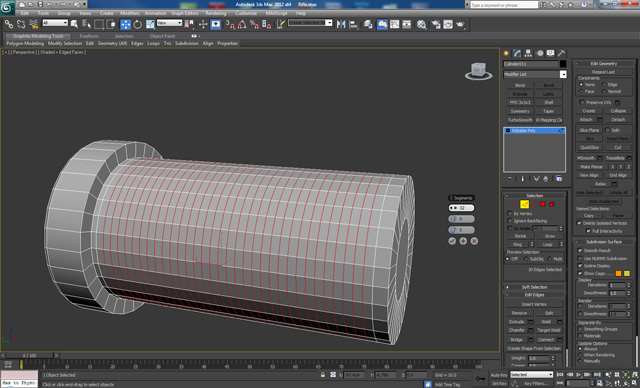Switch to the Modify command panel icon
The height and width of the screenshot is (388, 640).
[518, 53]
